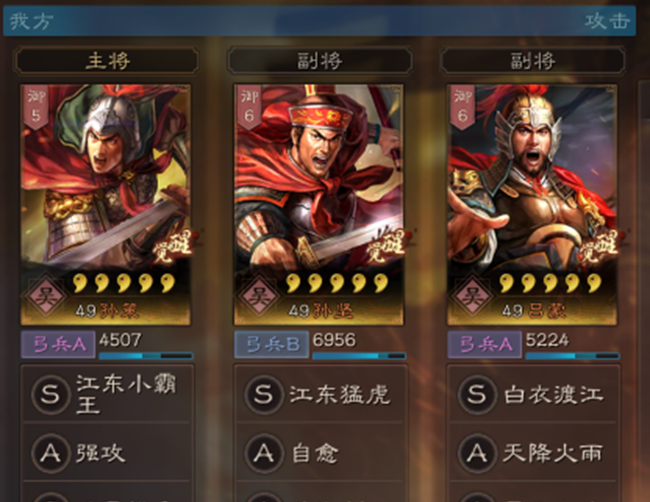Click the S grade icon beside 江东小霸王
The height and width of the screenshot is (502, 650).
50,394
